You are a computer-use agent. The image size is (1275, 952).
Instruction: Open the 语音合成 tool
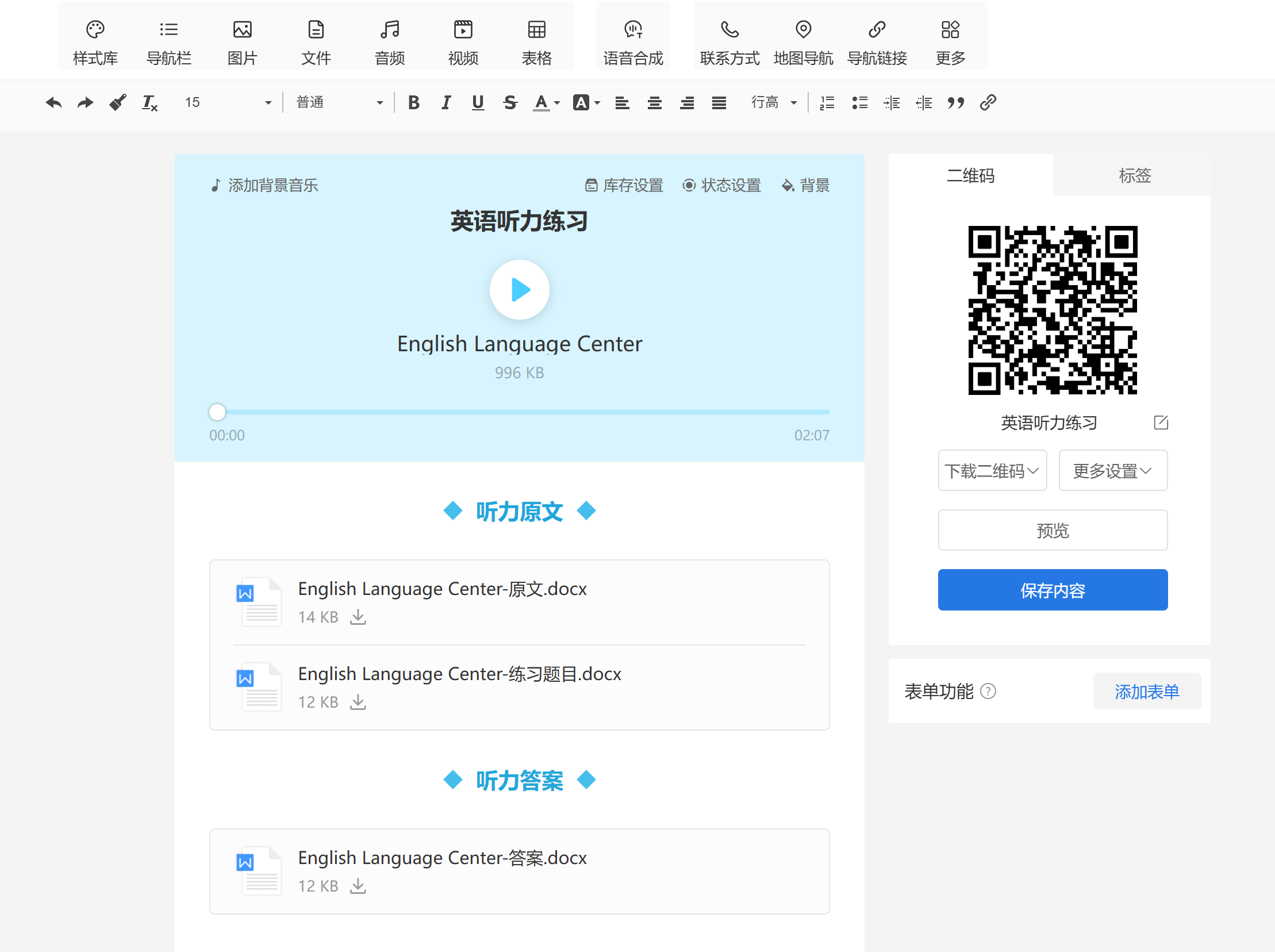point(632,41)
